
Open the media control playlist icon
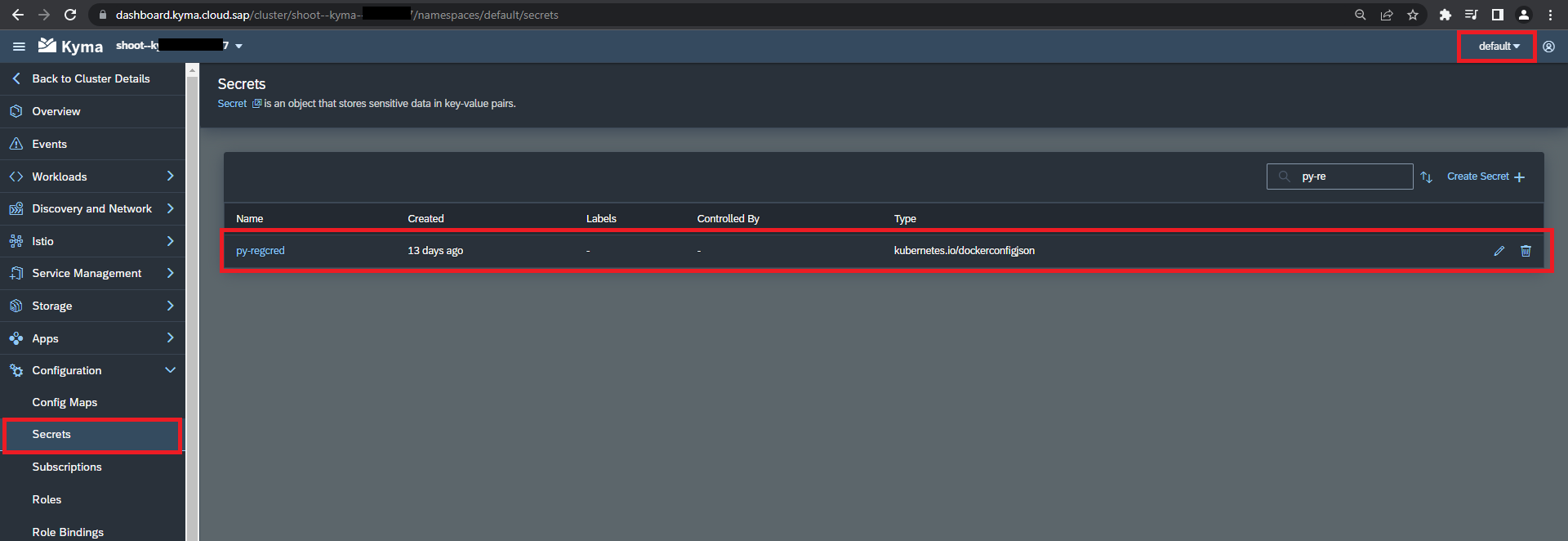pyautogui.click(x=1471, y=15)
